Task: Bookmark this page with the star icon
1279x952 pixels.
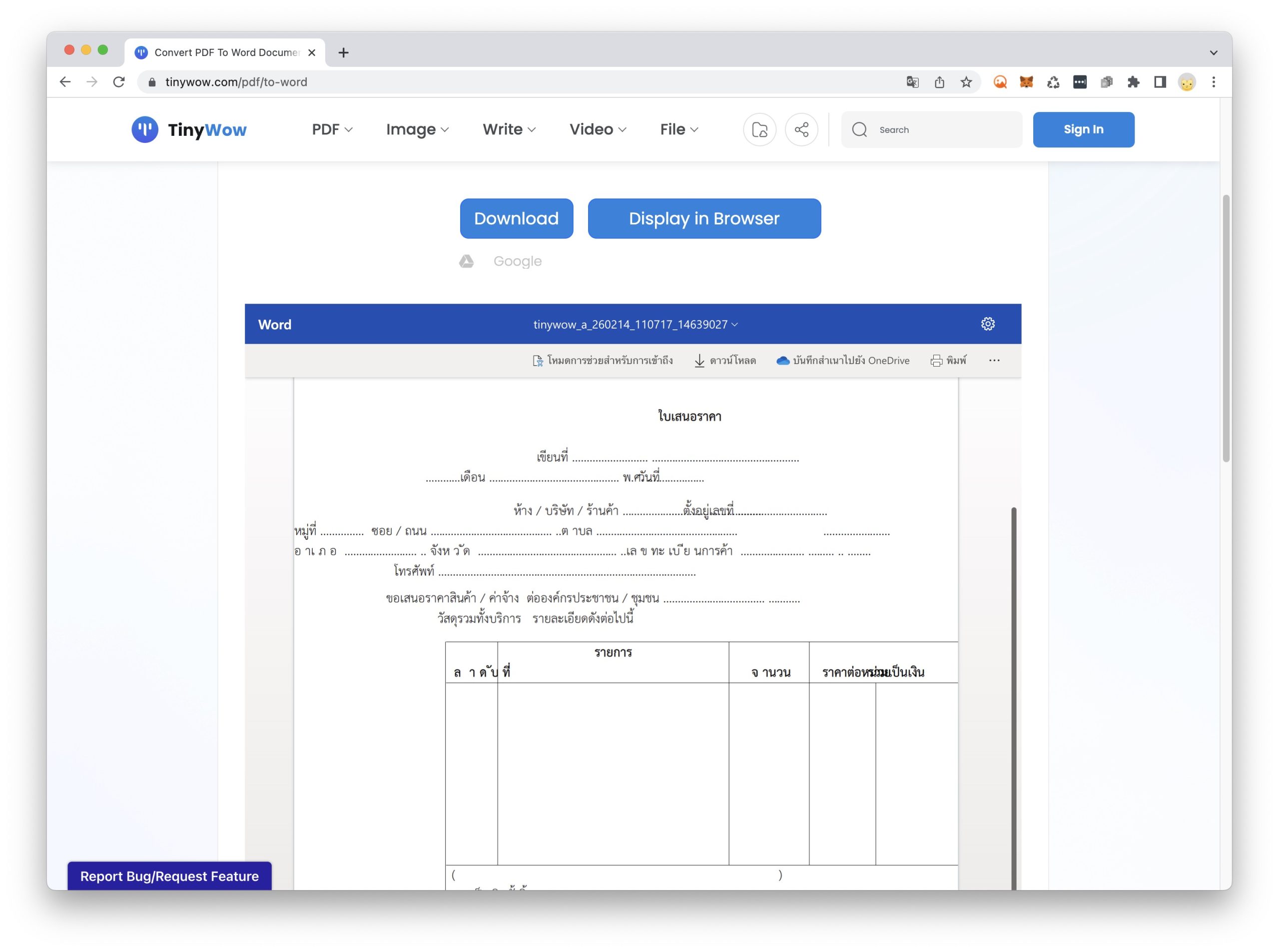Action: pyautogui.click(x=966, y=82)
